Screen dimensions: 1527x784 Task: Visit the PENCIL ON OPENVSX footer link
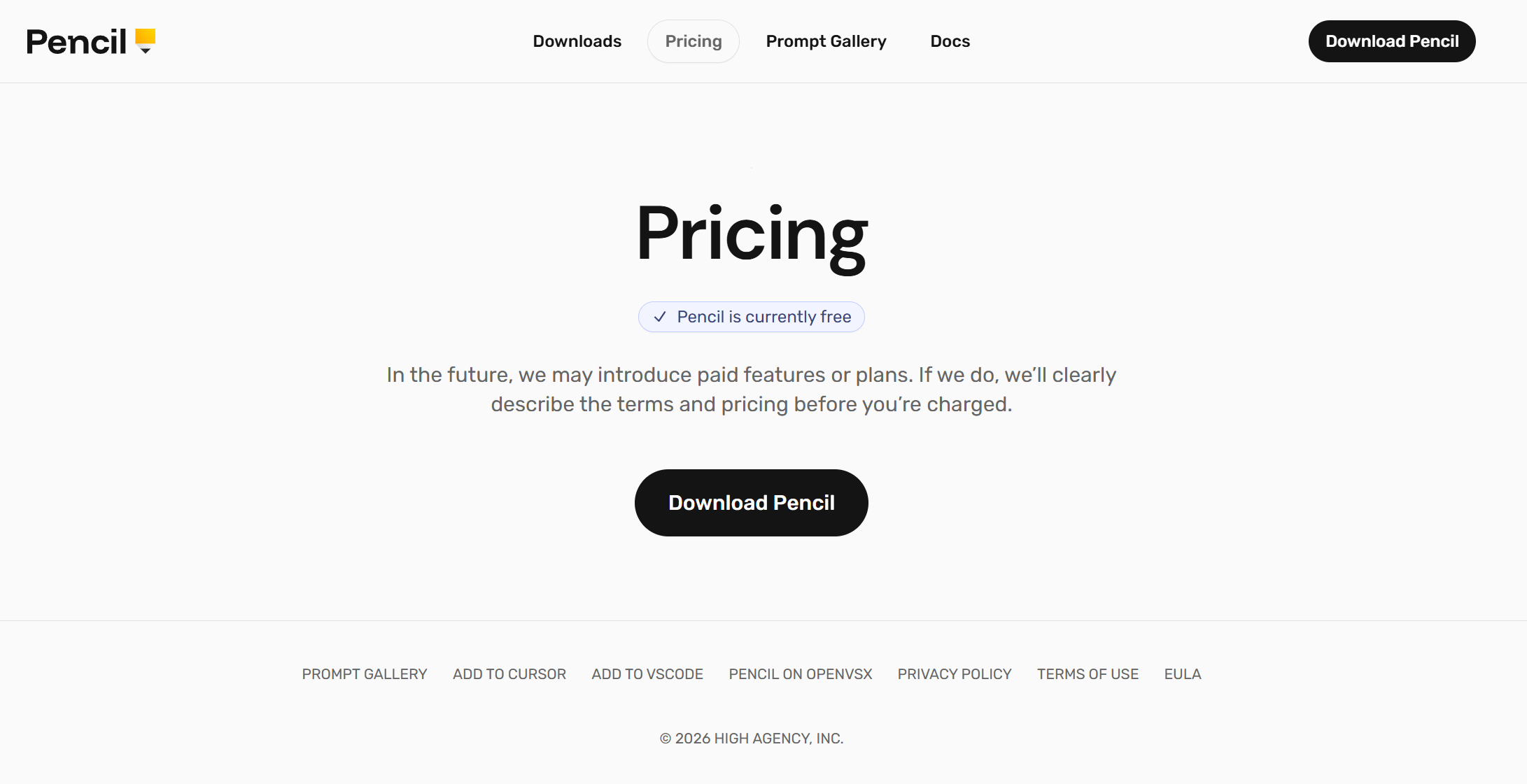[x=800, y=674]
